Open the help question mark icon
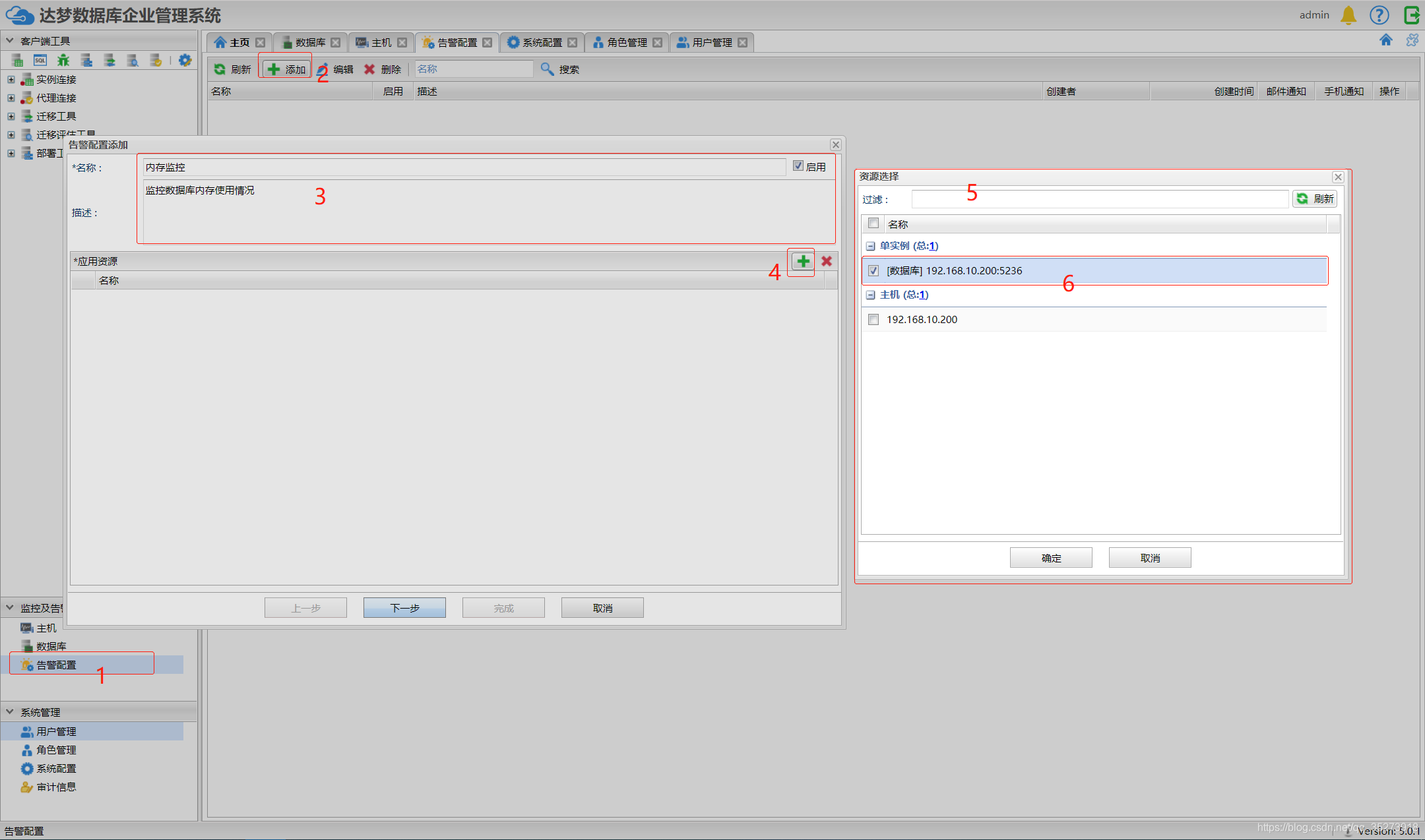1425x840 pixels. point(1379,15)
